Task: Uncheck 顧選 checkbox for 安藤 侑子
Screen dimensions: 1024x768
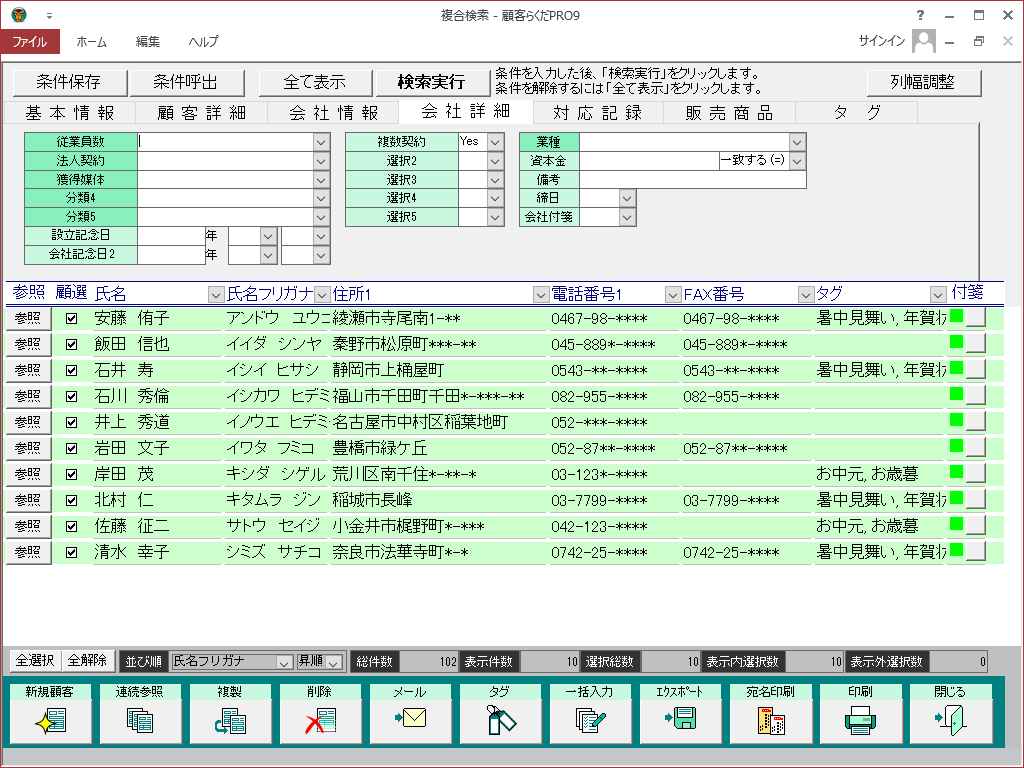Action: pos(71,319)
